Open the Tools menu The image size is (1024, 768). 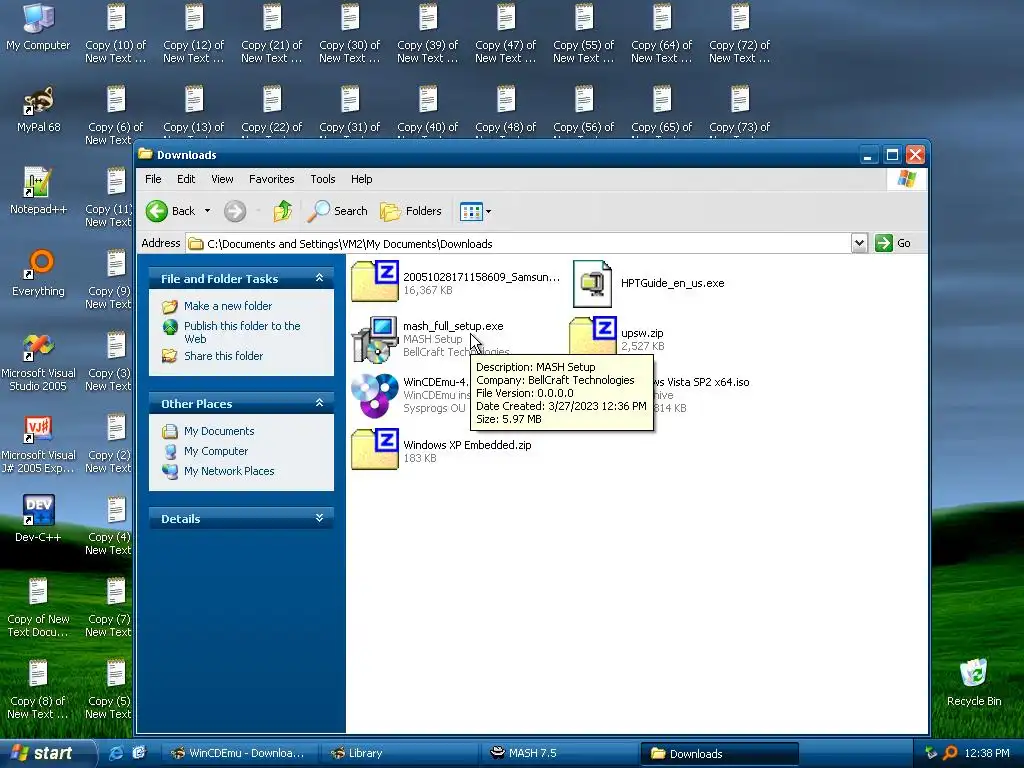pyautogui.click(x=323, y=179)
